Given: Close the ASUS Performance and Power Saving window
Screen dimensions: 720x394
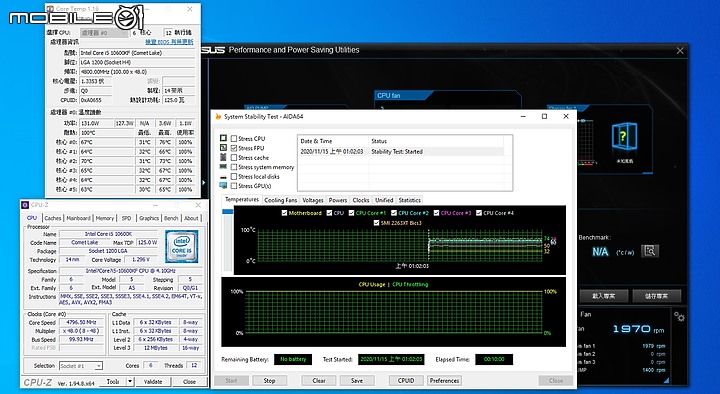Looking at the screenshot, I should 680,51.
